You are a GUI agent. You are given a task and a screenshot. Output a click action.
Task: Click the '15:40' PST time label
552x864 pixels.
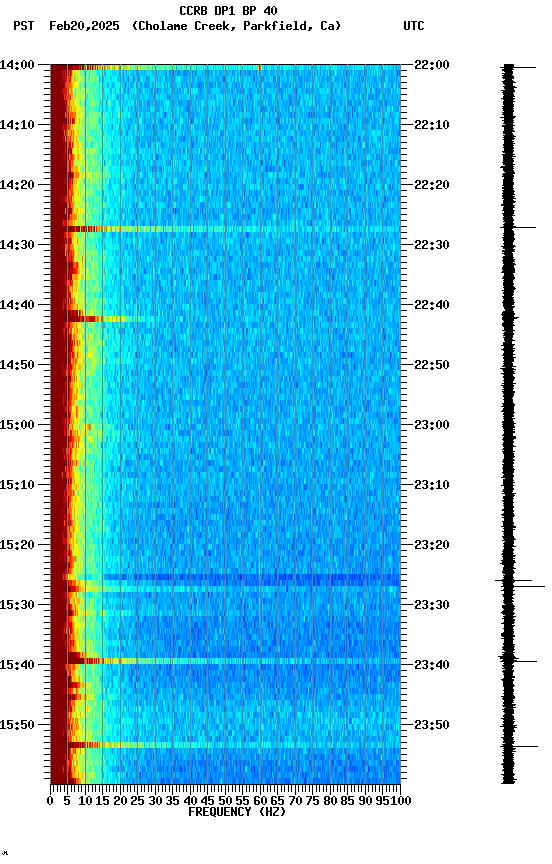tap(17, 666)
